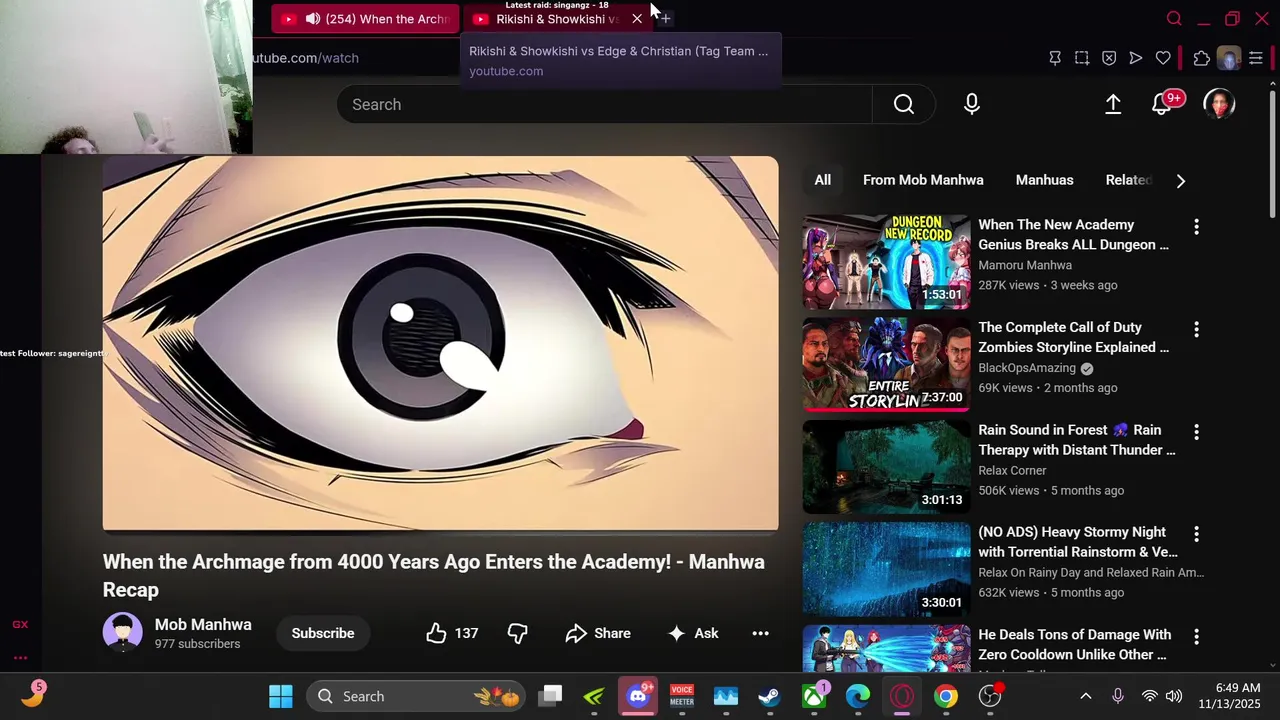Open browser extensions puzzle icon
1280x720 pixels.
click(x=1202, y=58)
